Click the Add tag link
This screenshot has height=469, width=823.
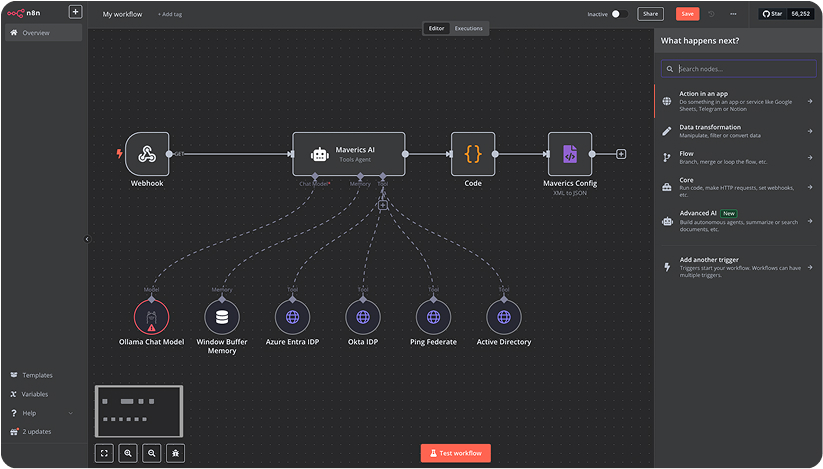pos(170,14)
